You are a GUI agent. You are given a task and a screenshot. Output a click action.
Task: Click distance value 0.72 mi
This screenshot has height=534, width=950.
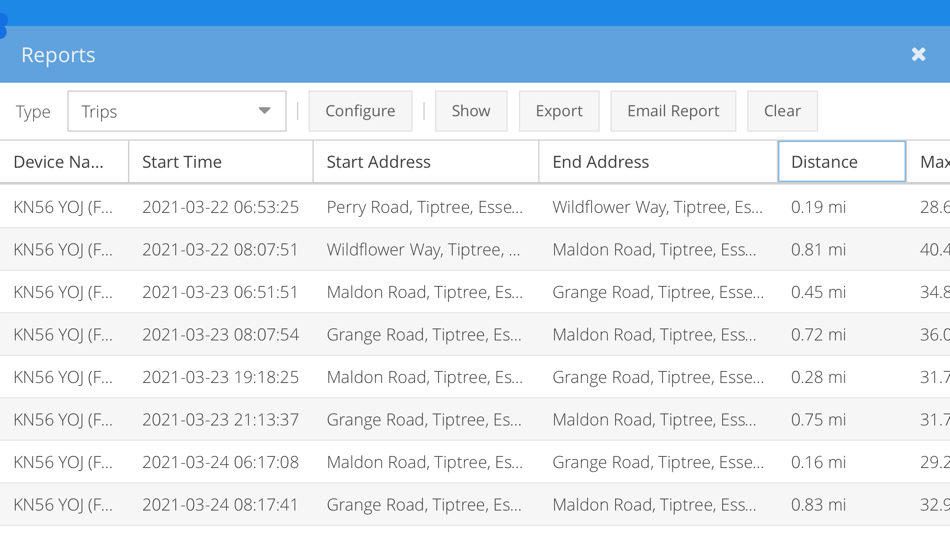click(x=818, y=335)
